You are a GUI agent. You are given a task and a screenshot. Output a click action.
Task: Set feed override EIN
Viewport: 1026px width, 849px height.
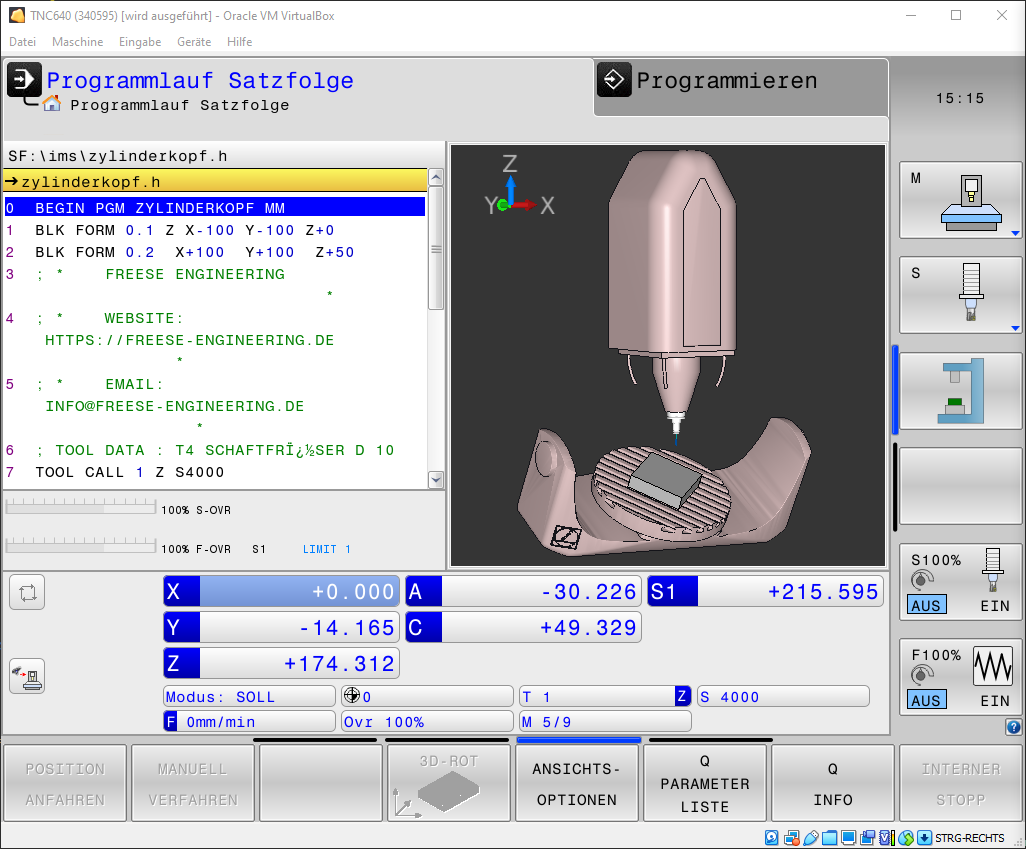pos(995,701)
